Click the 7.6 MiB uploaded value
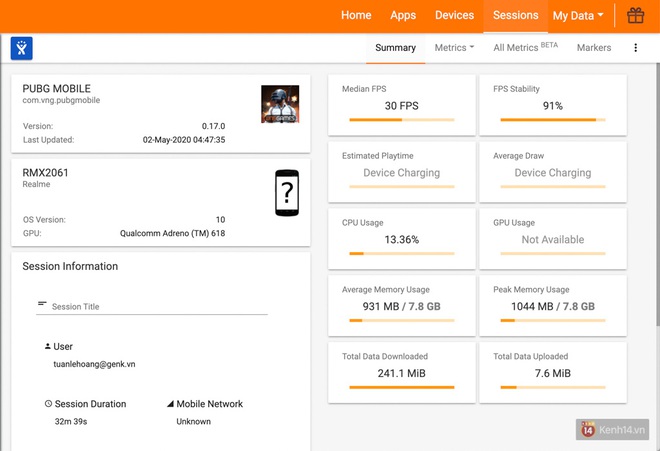The width and height of the screenshot is (660, 451). click(553, 373)
